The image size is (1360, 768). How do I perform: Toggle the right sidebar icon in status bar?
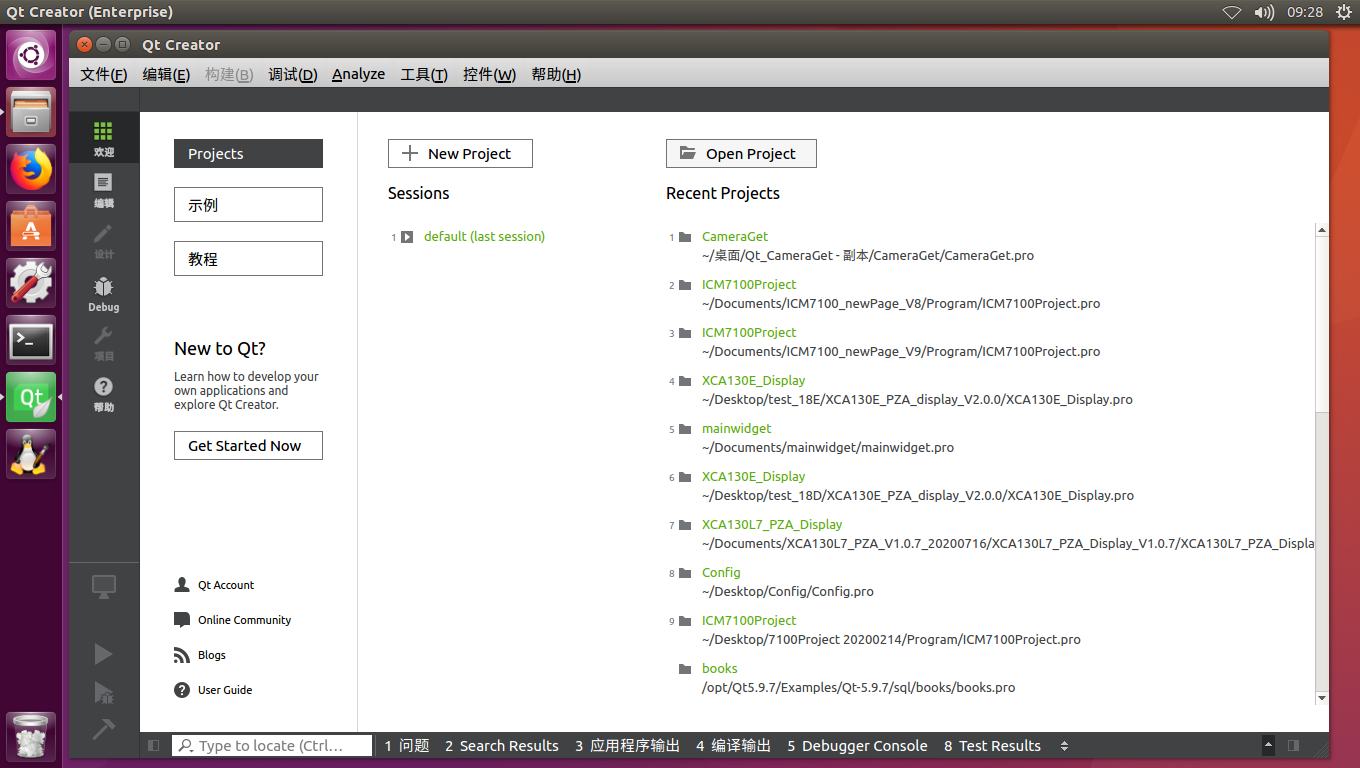[1294, 746]
